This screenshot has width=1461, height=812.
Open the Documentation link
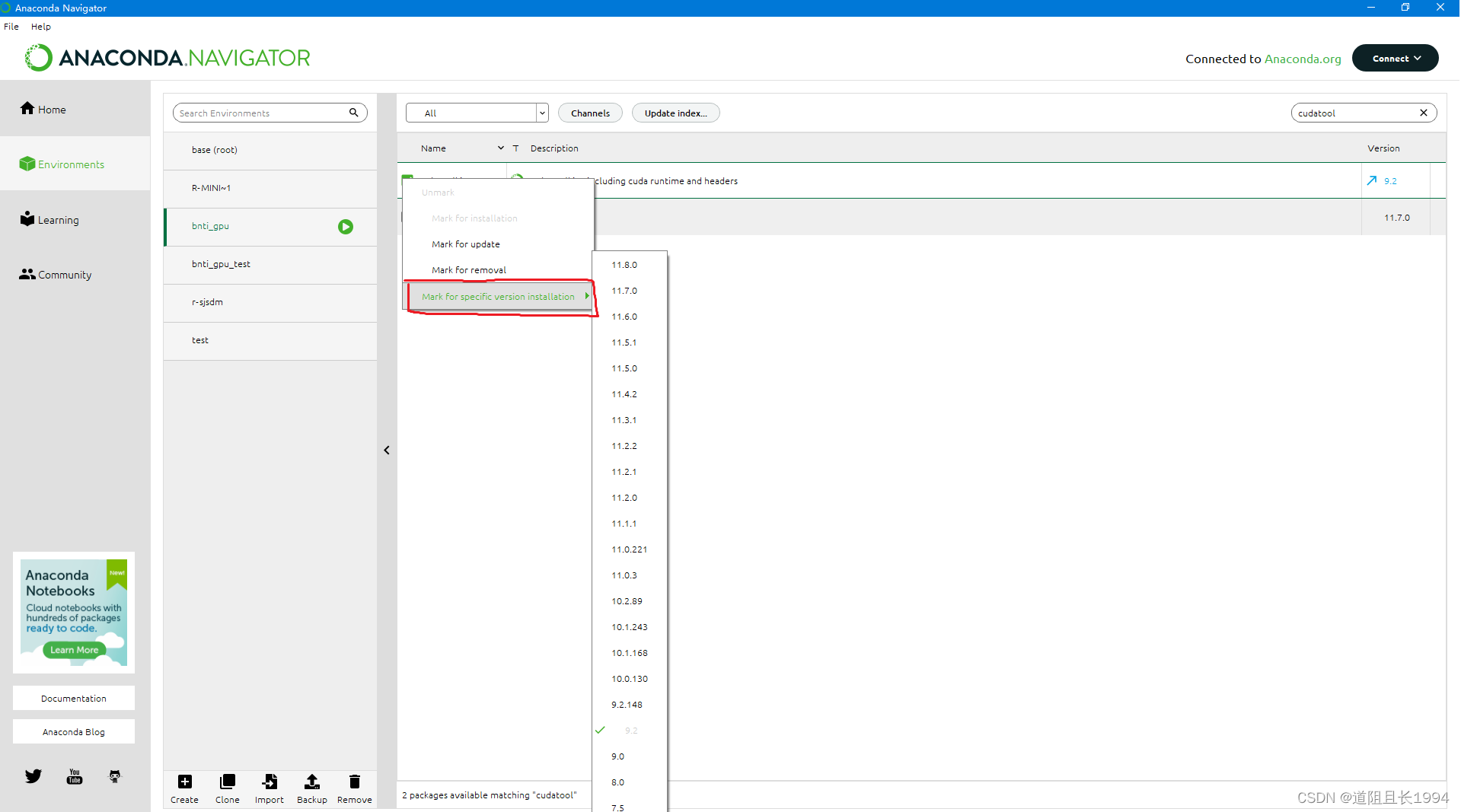74,698
